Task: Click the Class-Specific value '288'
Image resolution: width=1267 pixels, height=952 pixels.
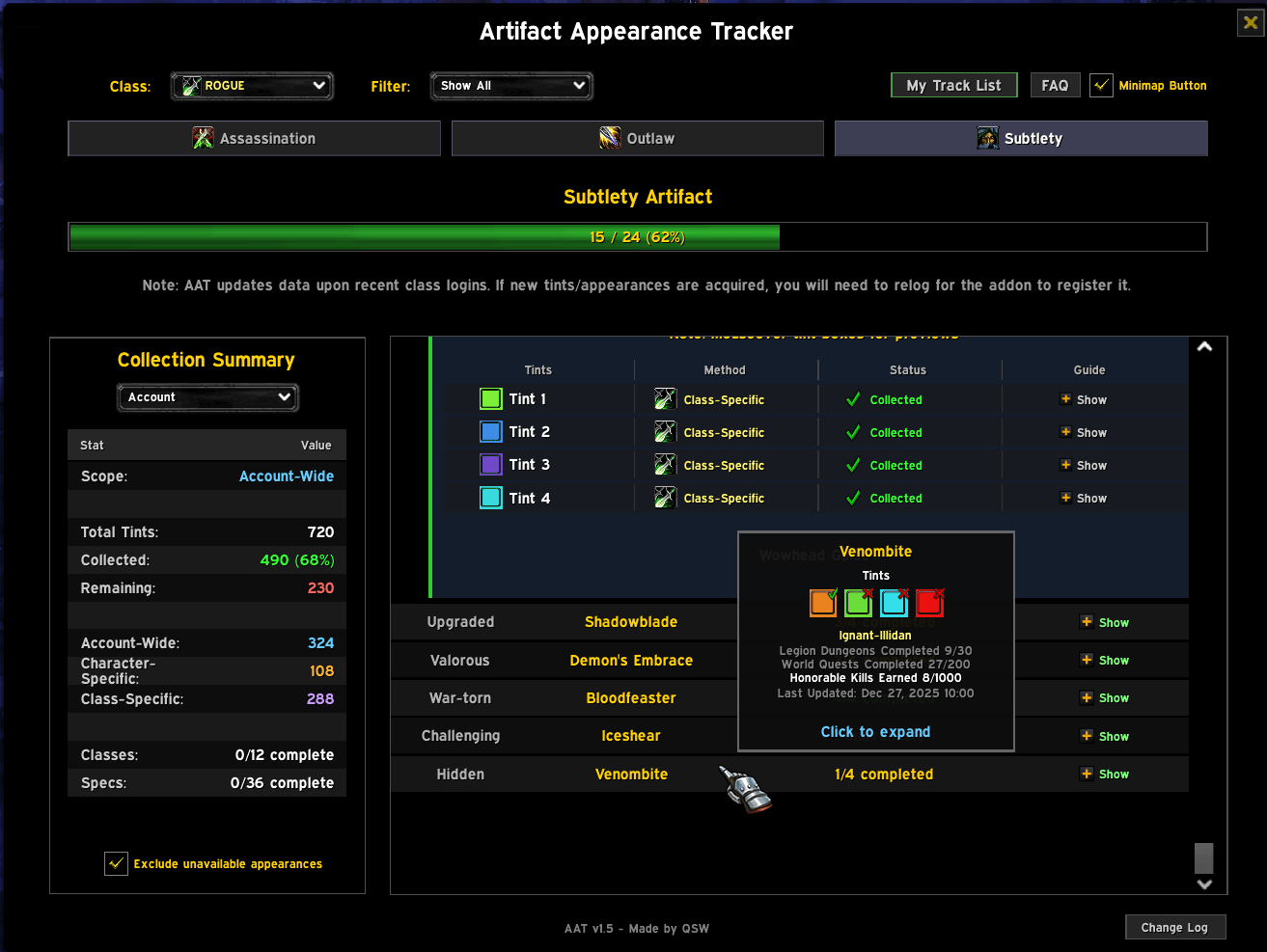Action: (321, 698)
